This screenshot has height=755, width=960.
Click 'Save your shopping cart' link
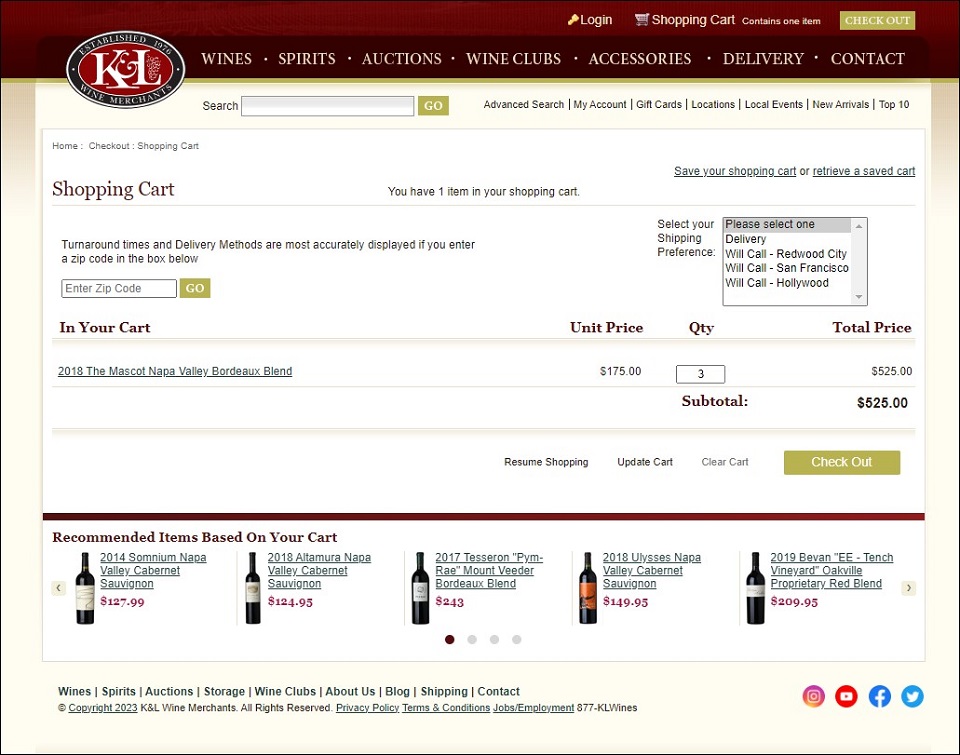[x=735, y=171]
